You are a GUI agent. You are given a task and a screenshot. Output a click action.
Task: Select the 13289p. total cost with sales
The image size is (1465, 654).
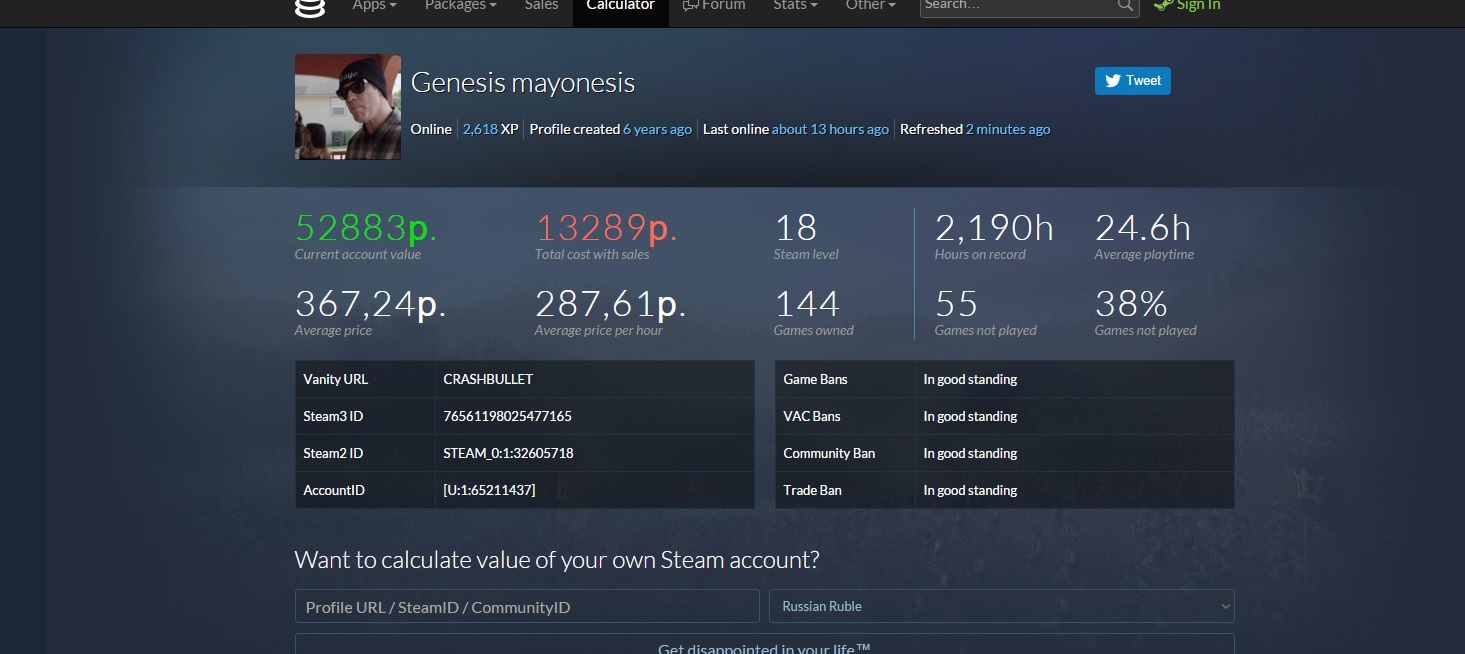606,228
